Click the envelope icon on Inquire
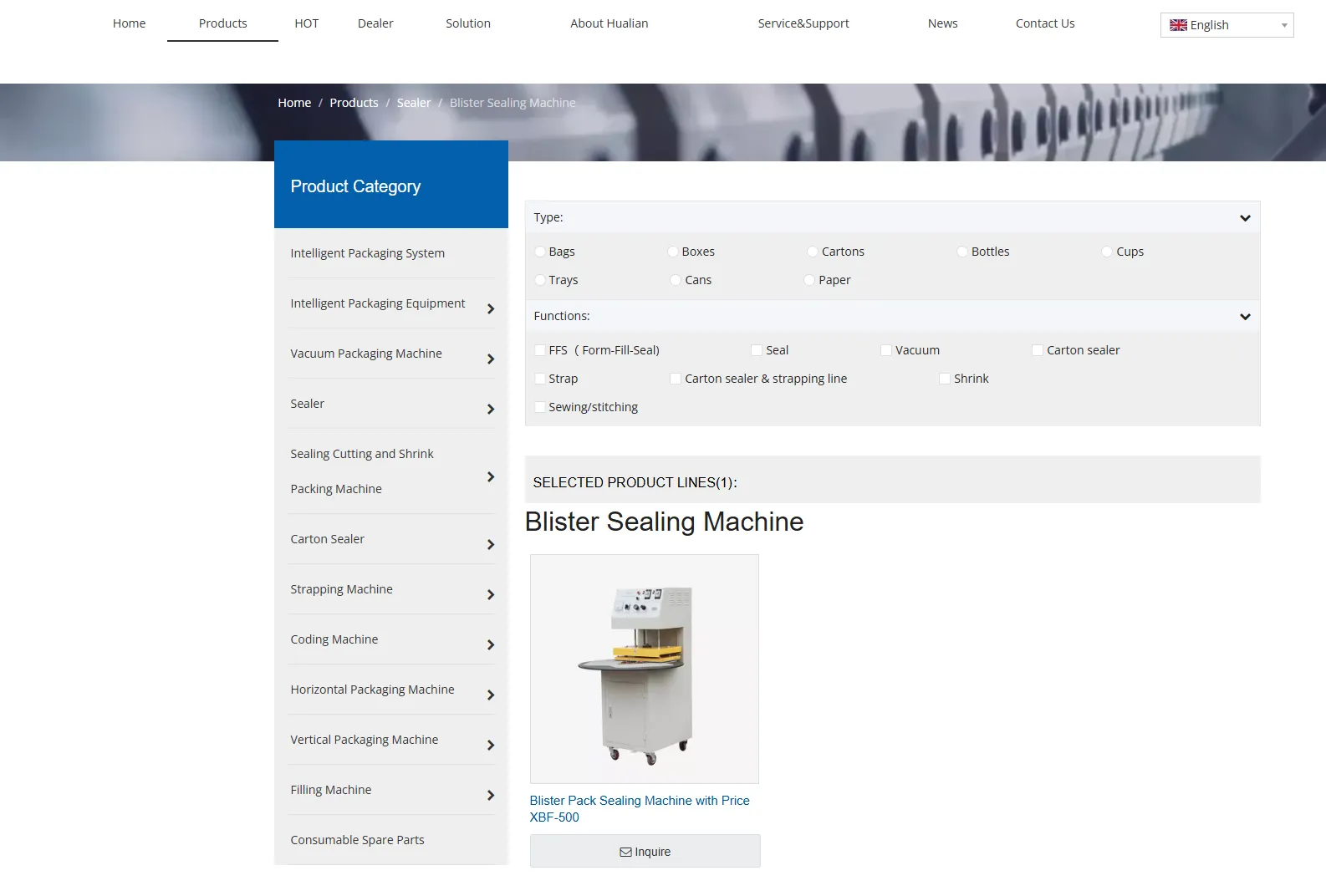This screenshot has height=896, width=1326. 625,852
